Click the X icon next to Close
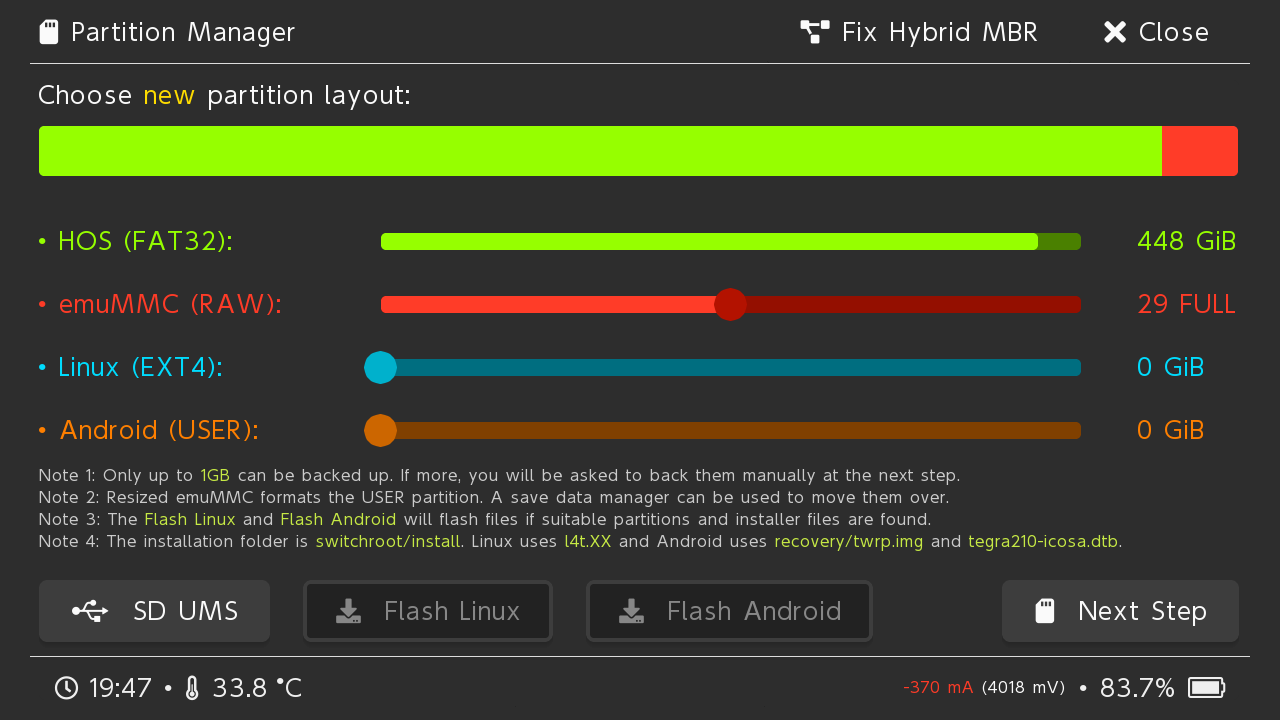The image size is (1280, 720). pos(1115,32)
